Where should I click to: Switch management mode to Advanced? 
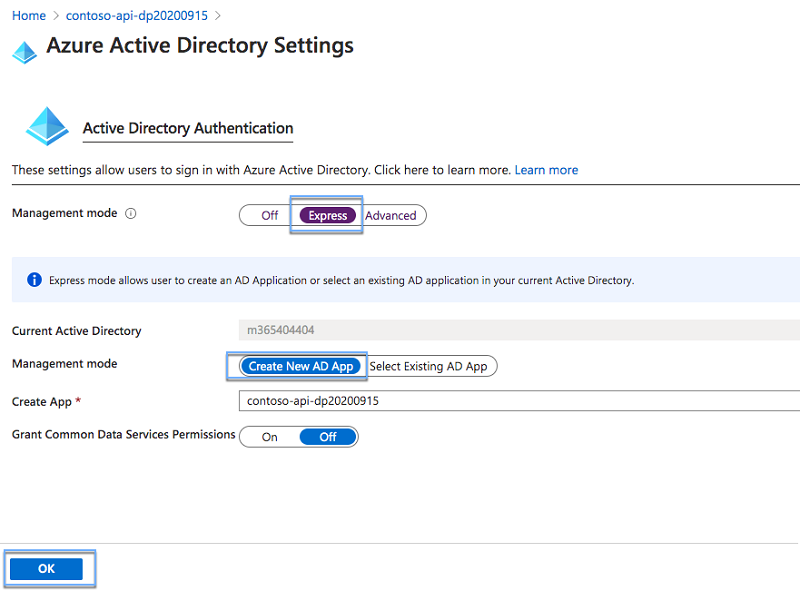[x=392, y=215]
